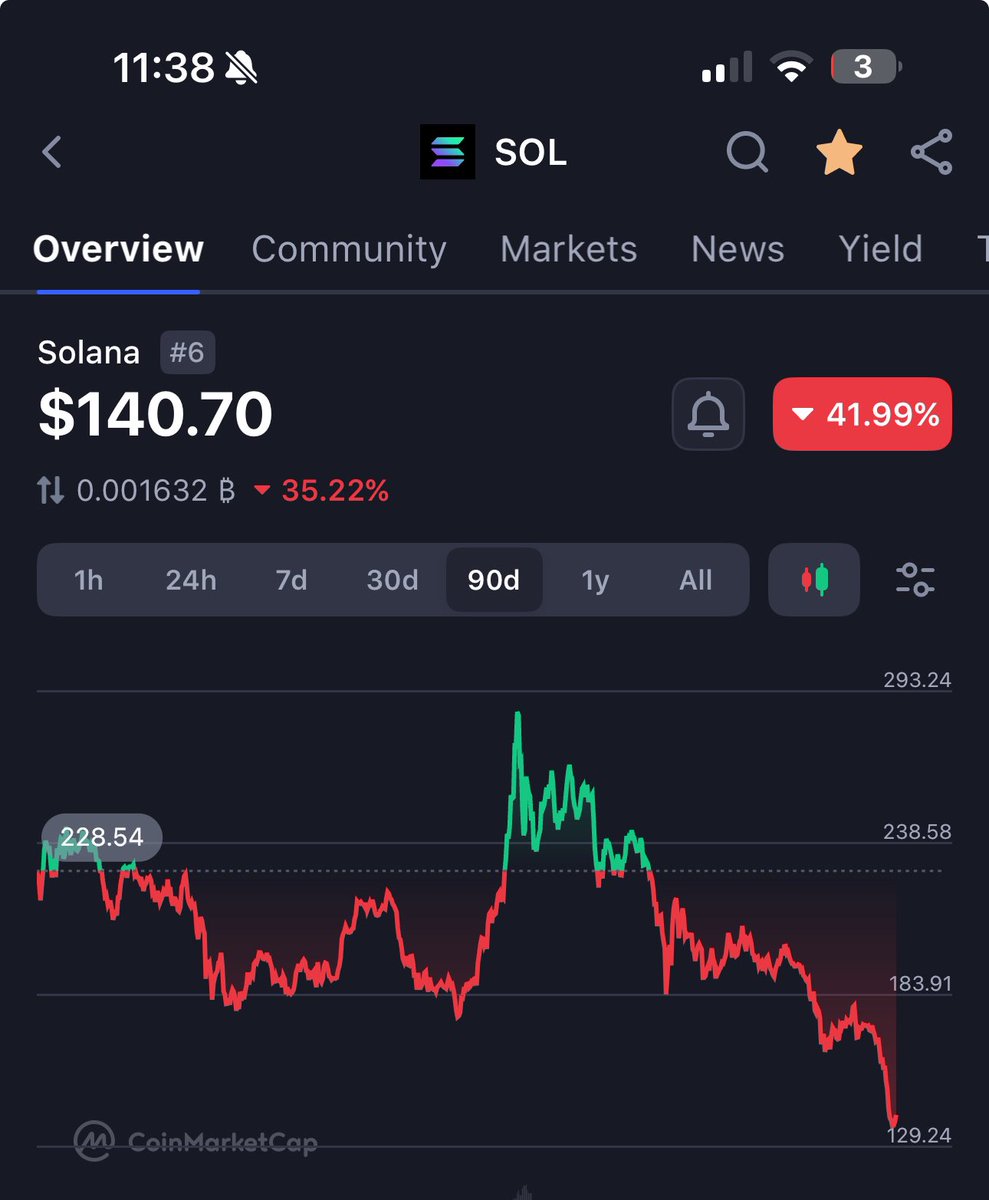Tap the #6 rank badge

[x=187, y=353]
